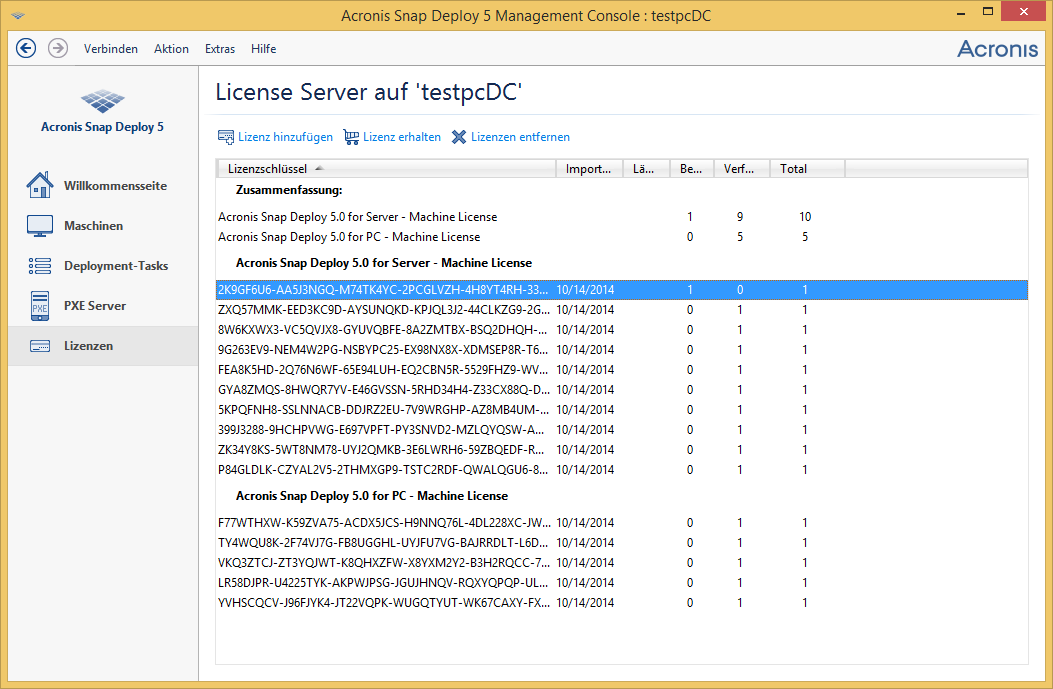Open the Extras menu
The height and width of the screenshot is (689, 1053).
click(x=220, y=49)
